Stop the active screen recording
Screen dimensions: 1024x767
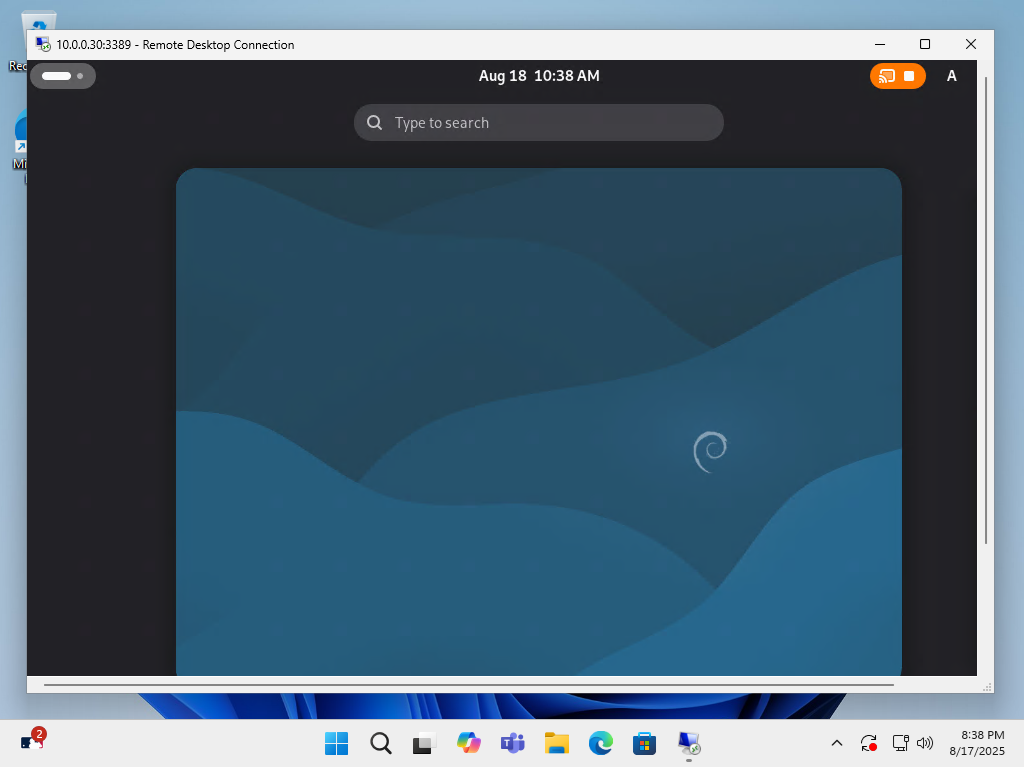[908, 76]
